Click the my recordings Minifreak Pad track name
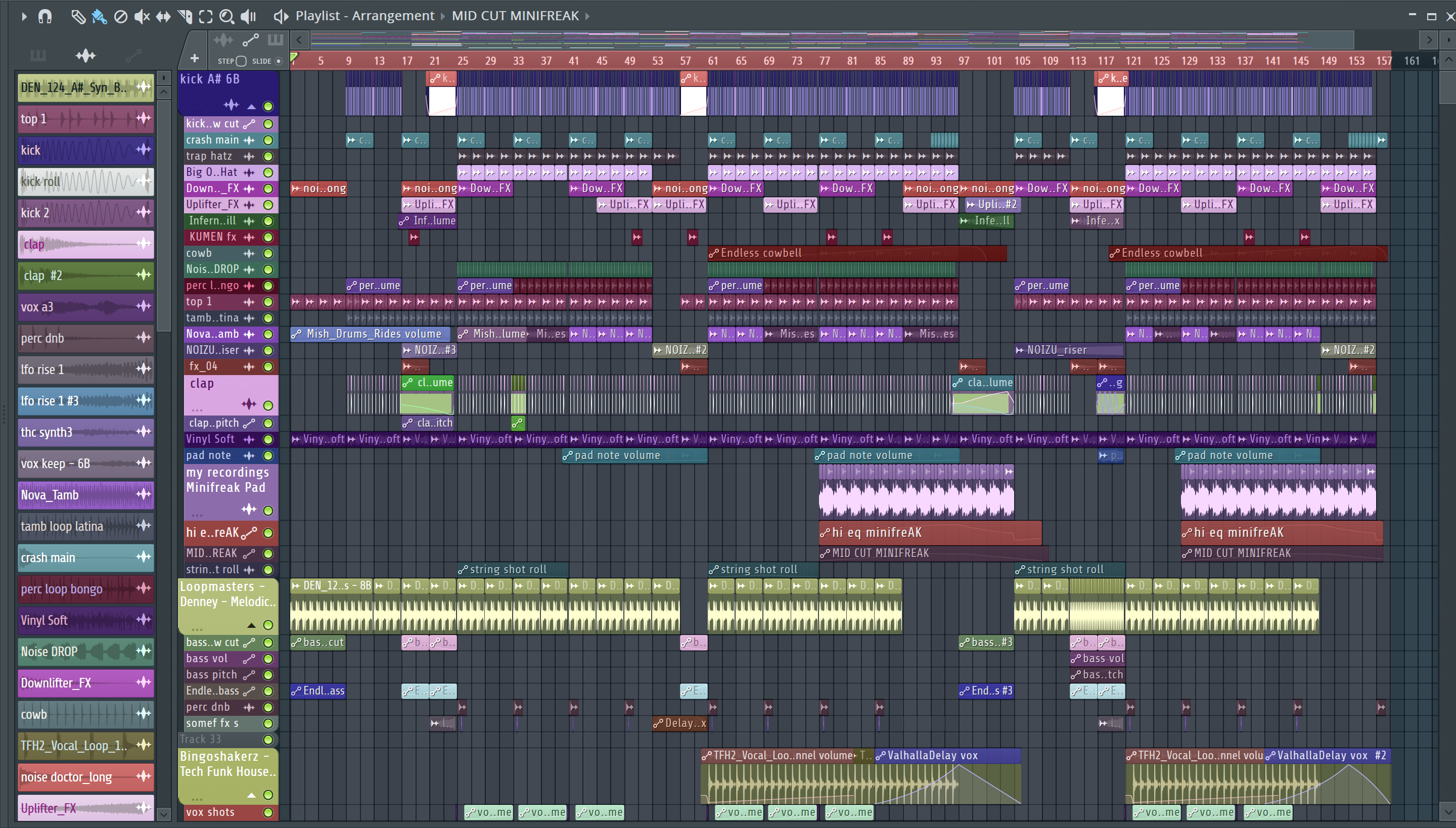Screen dimensions: 1456x828 coord(227,480)
